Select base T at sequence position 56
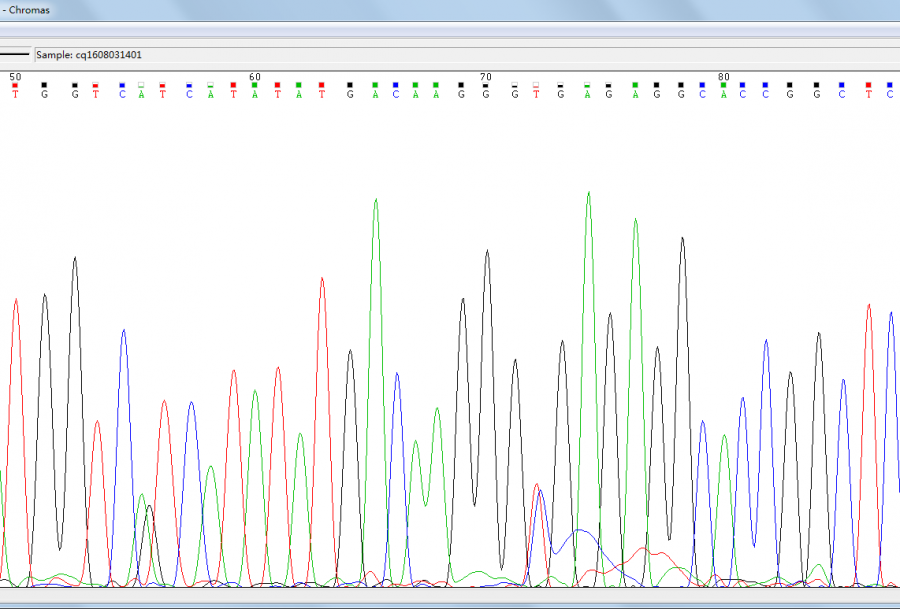This screenshot has width=900, height=609. click(162, 94)
